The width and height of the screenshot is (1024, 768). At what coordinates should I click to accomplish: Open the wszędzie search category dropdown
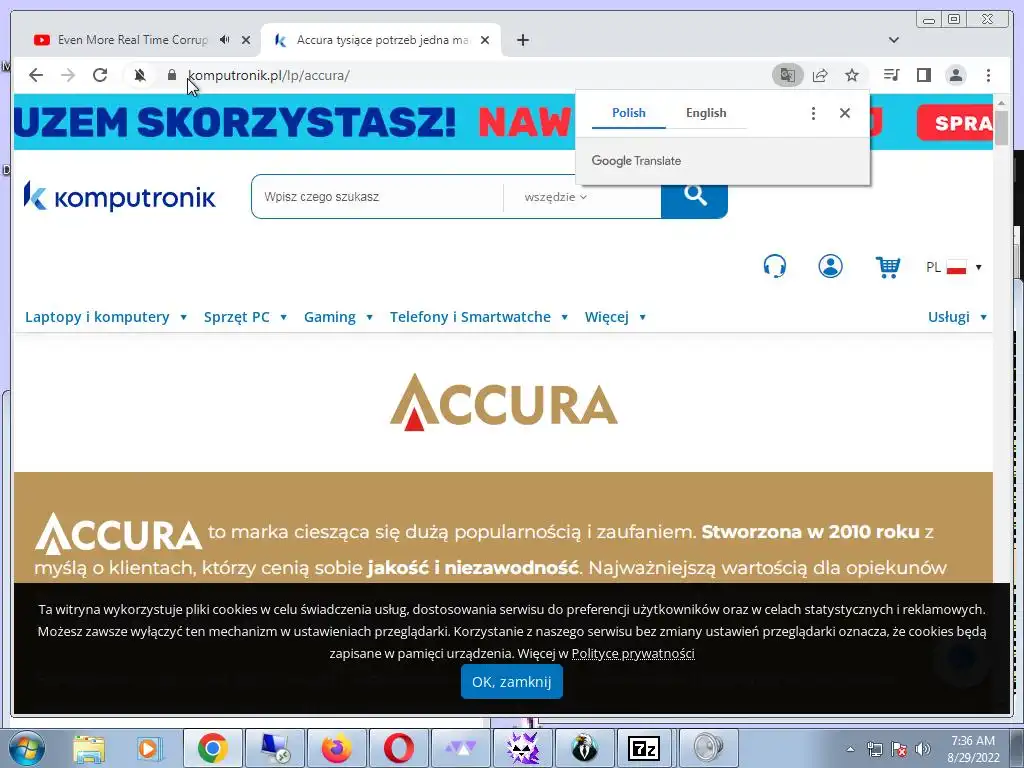(x=555, y=197)
